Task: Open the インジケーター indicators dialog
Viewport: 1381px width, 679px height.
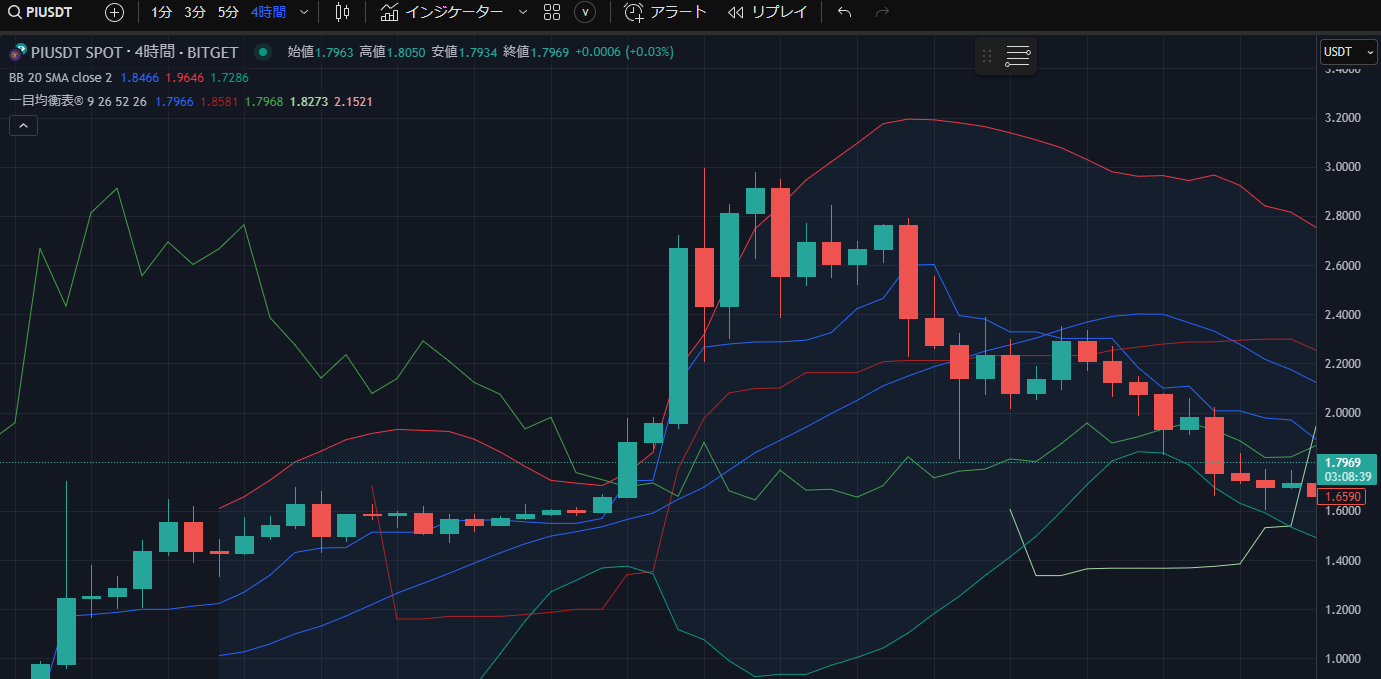Action: 442,12
